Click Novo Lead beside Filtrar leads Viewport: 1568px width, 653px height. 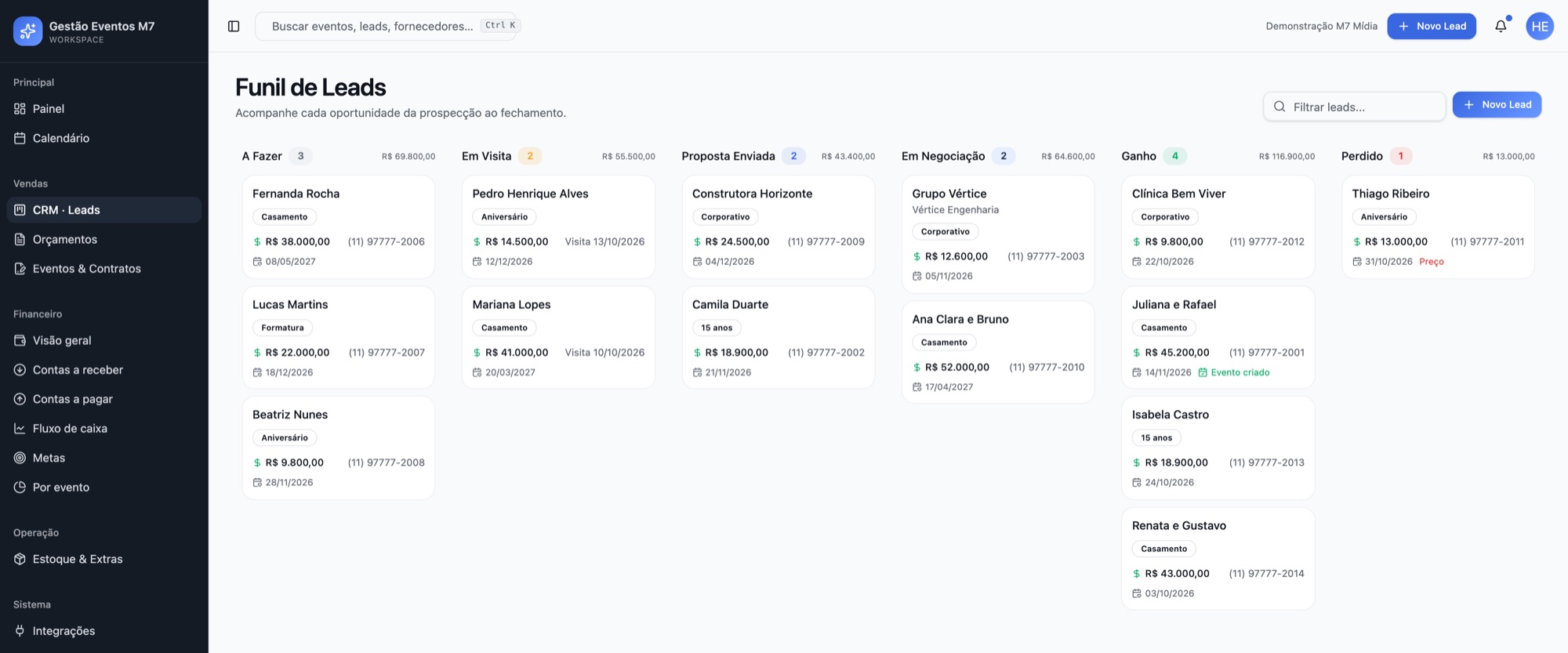[x=1497, y=104]
